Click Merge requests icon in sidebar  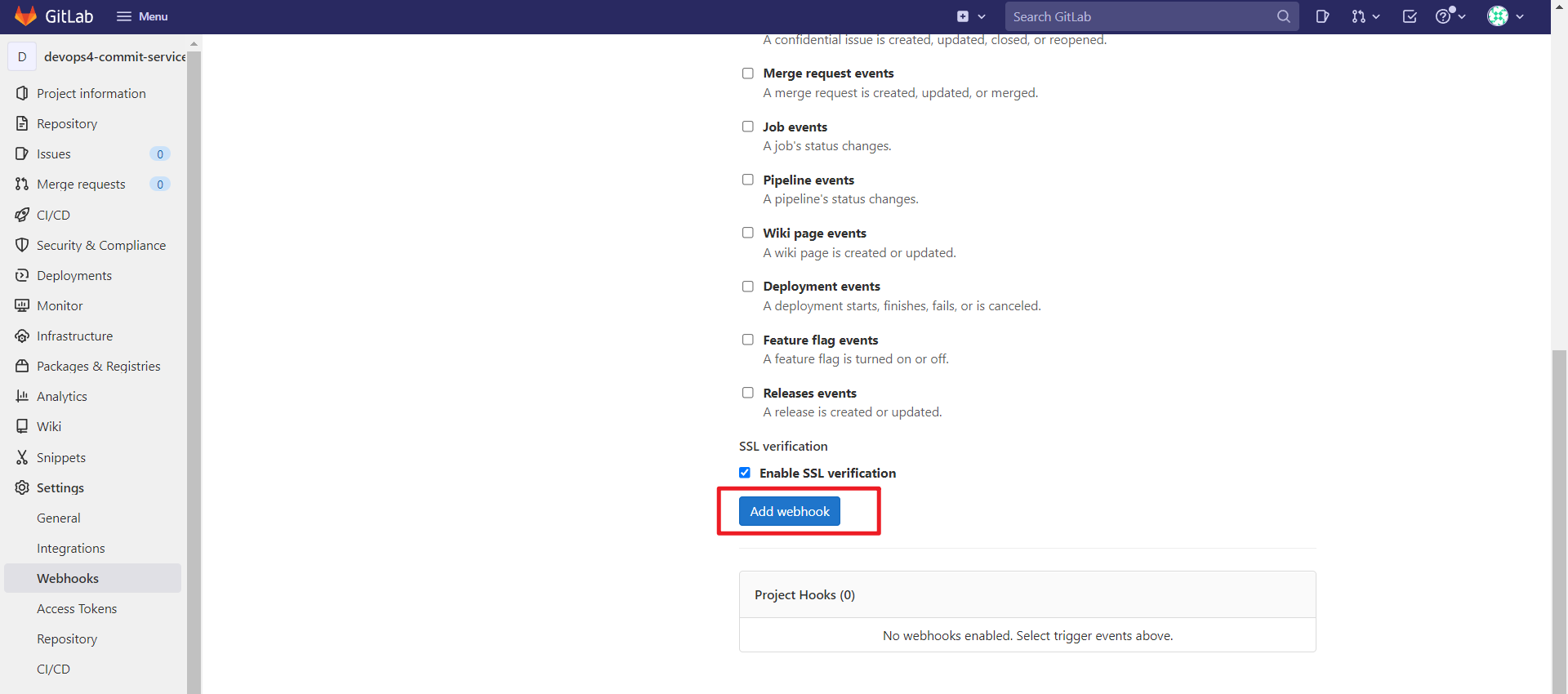[22, 184]
